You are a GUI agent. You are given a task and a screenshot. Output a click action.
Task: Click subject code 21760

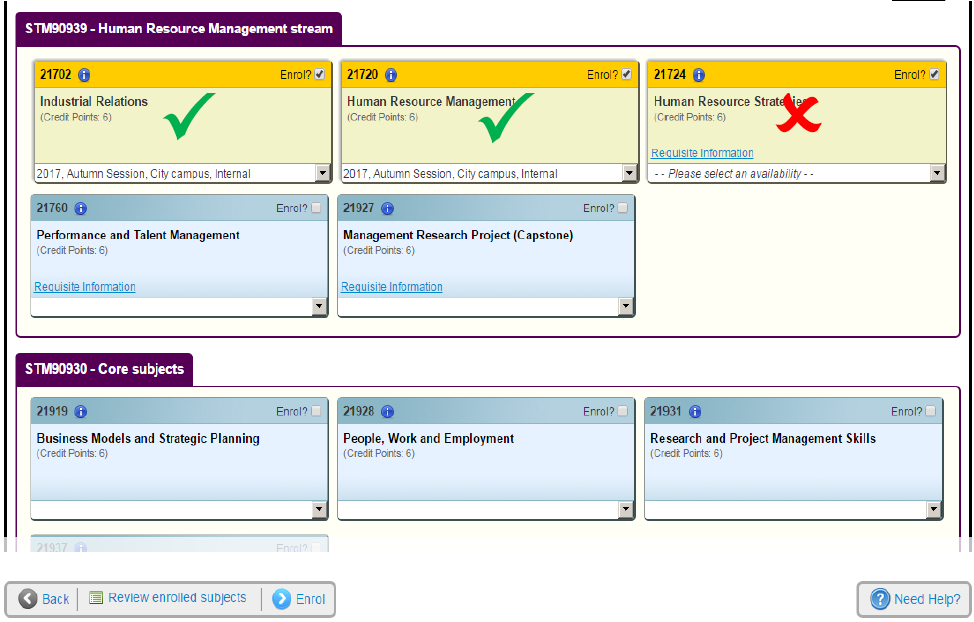click(x=52, y=208)
